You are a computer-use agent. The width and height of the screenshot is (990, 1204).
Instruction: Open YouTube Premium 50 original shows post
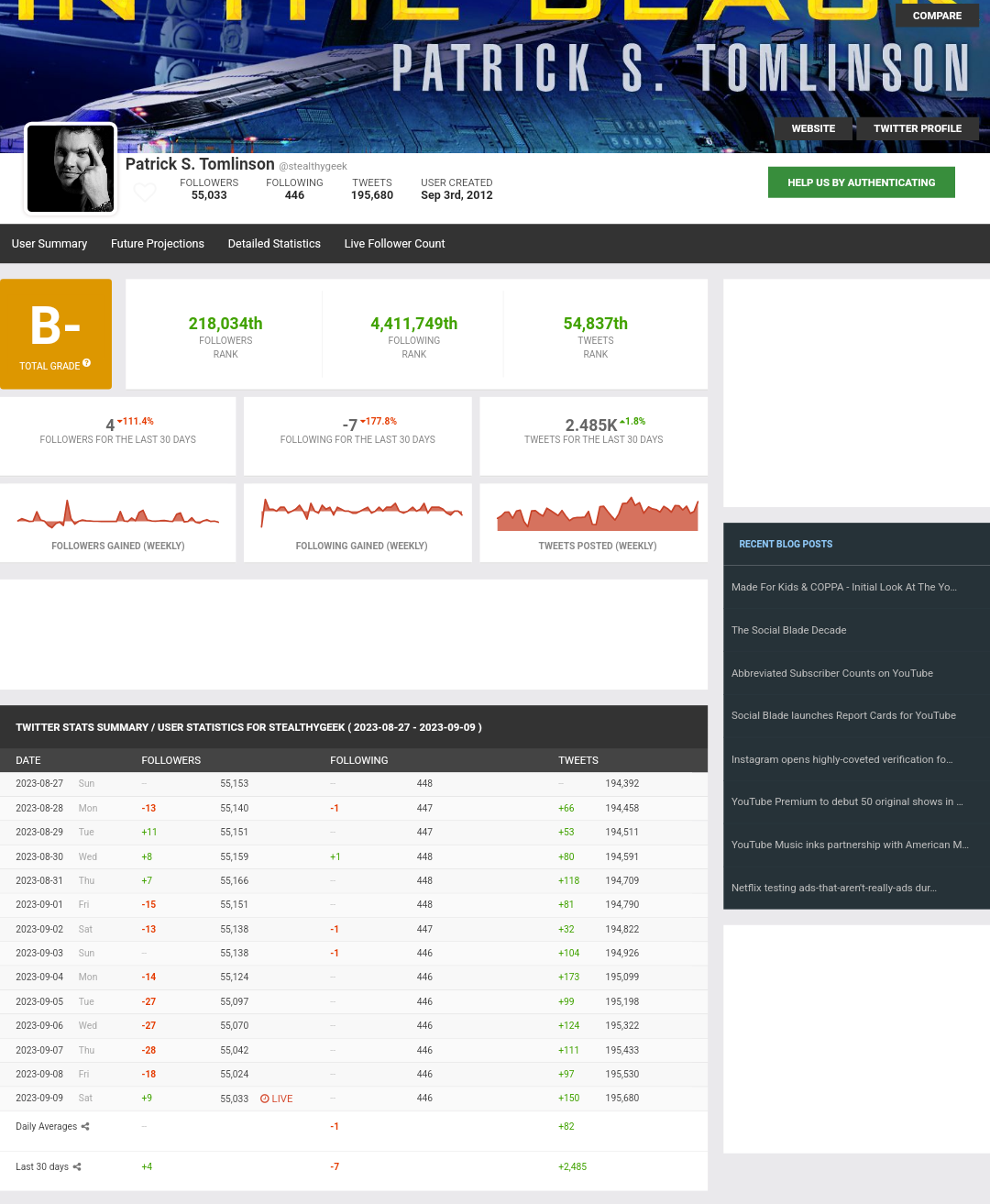coord(847,801)
